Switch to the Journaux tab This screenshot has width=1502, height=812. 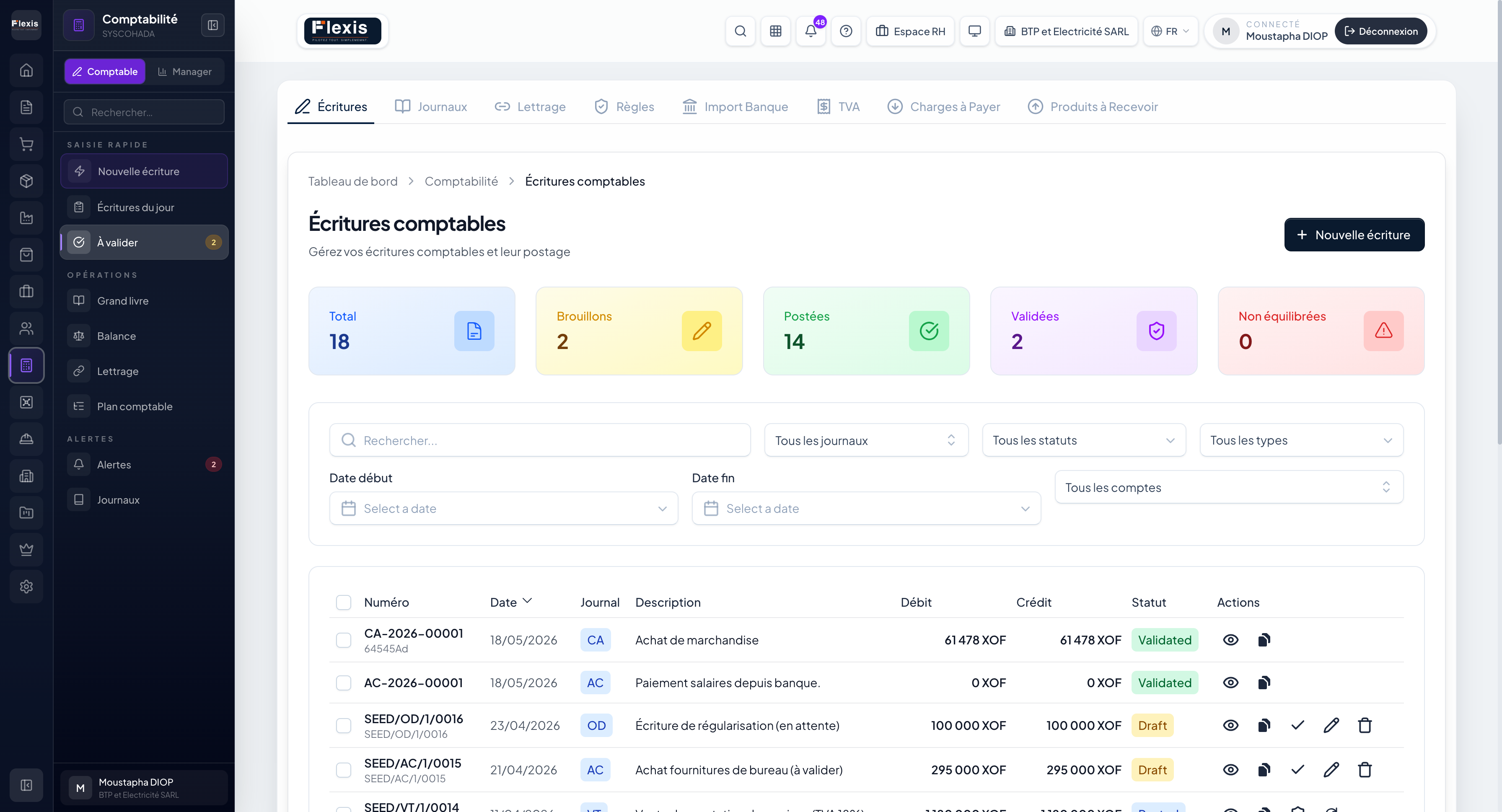pos(431,107)
